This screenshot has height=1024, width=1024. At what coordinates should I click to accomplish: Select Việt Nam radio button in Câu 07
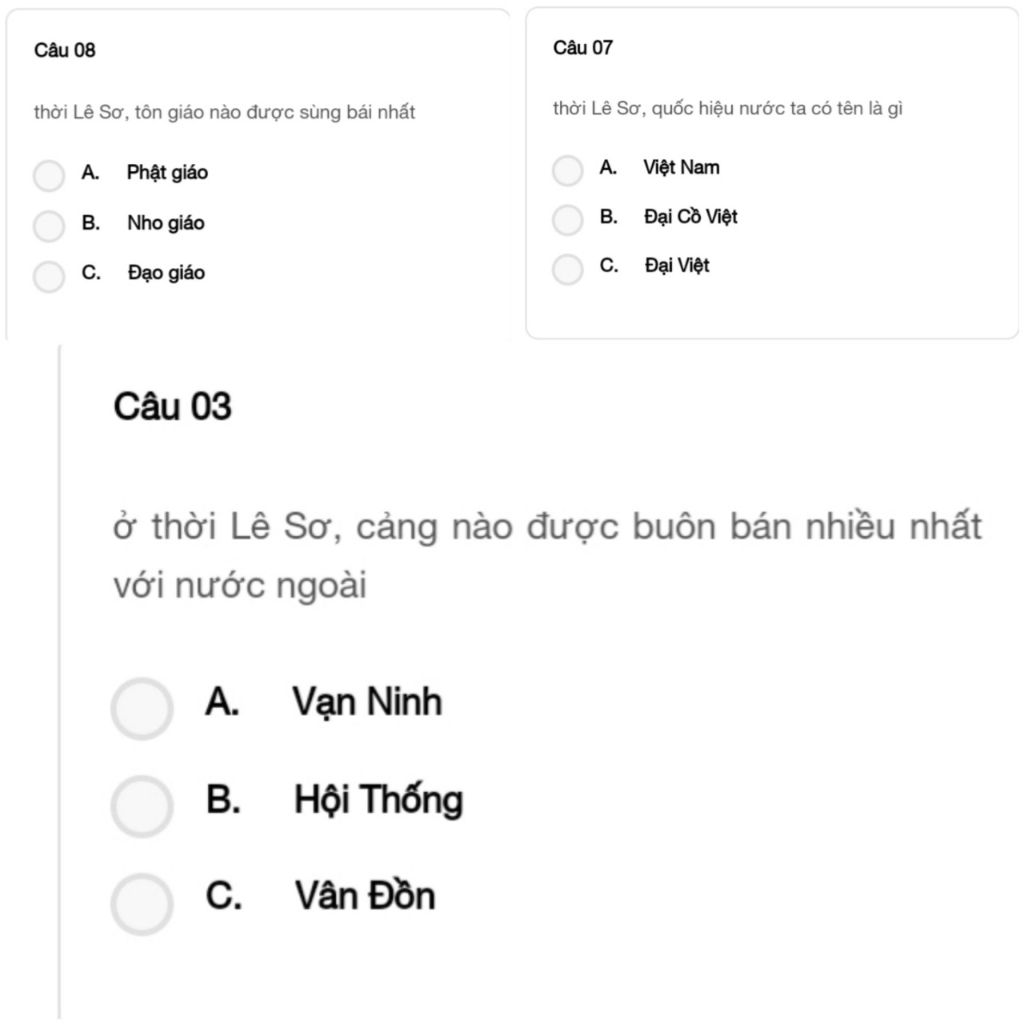pos(568,170)
